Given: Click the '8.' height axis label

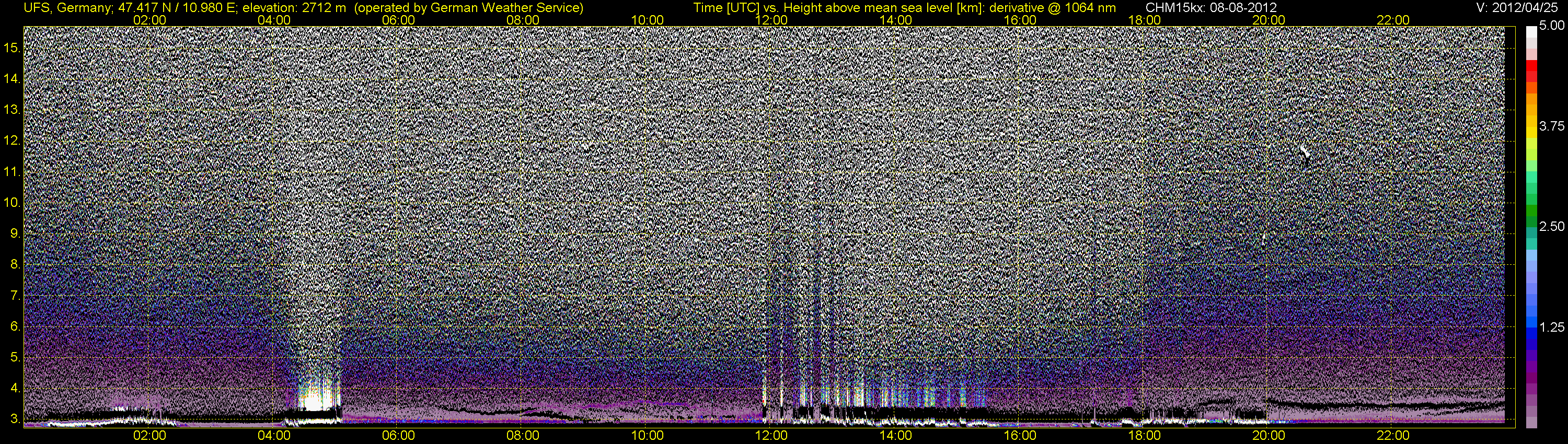Looking at the screenshot, I should pos(16,265).
